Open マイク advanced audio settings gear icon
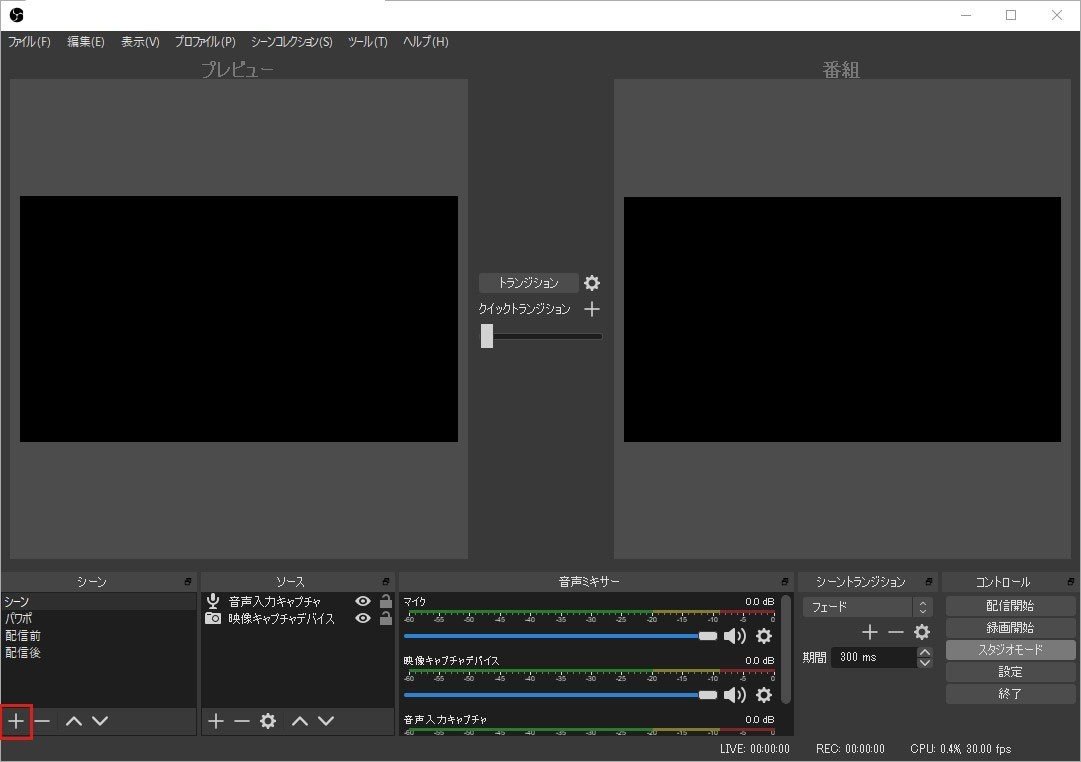Image resolution: width=1081 pixels, height=762 pixels. 764,636
